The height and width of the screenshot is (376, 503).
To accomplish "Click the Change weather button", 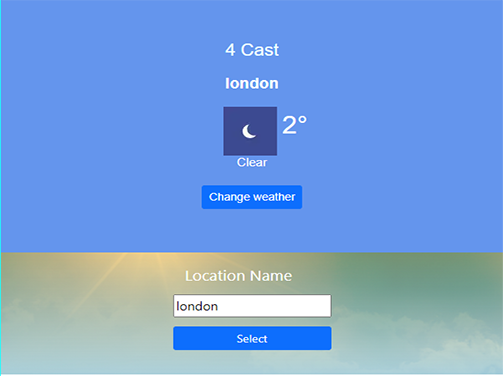I will [252, 197].
